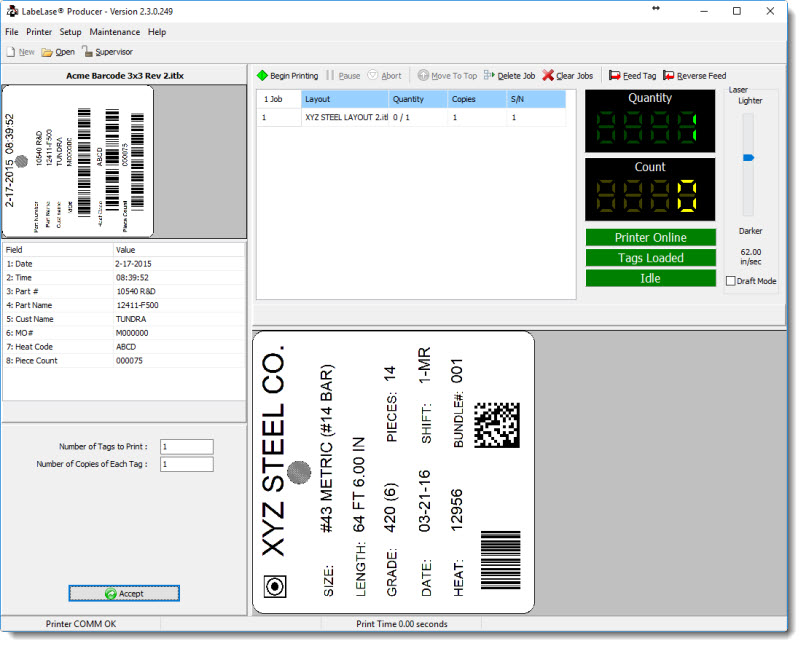Select the '3: Part #' field row
The image size is (803, 647).
tap(124, 291)
